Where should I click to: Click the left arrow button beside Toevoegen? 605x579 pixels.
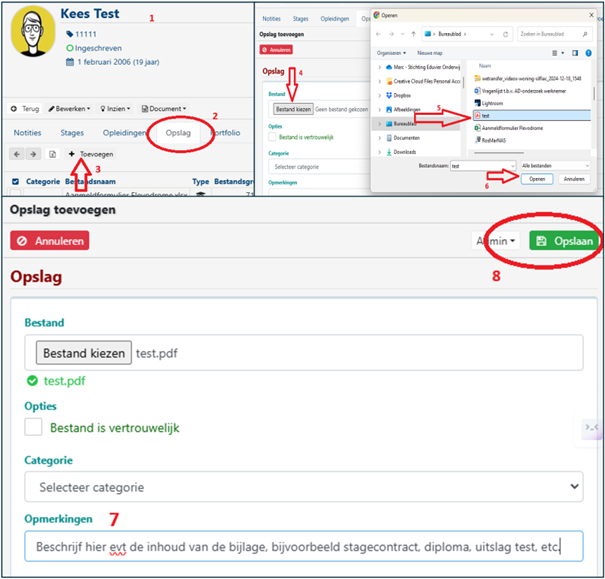pyautogui.click(x=17, y=154)
